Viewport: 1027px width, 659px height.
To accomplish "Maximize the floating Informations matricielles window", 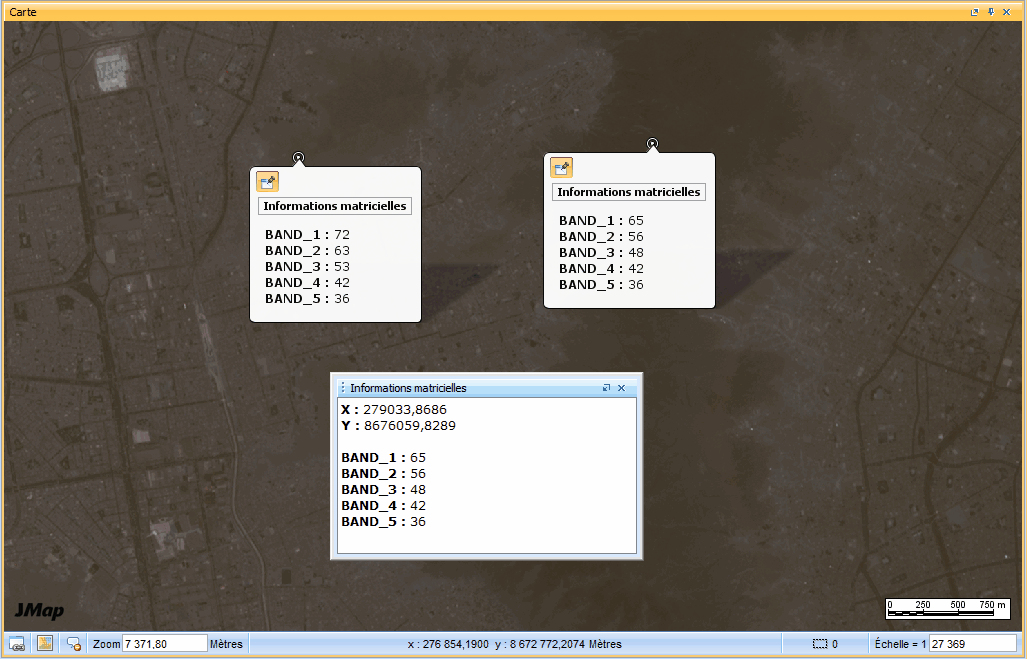I will click(606, 388).
